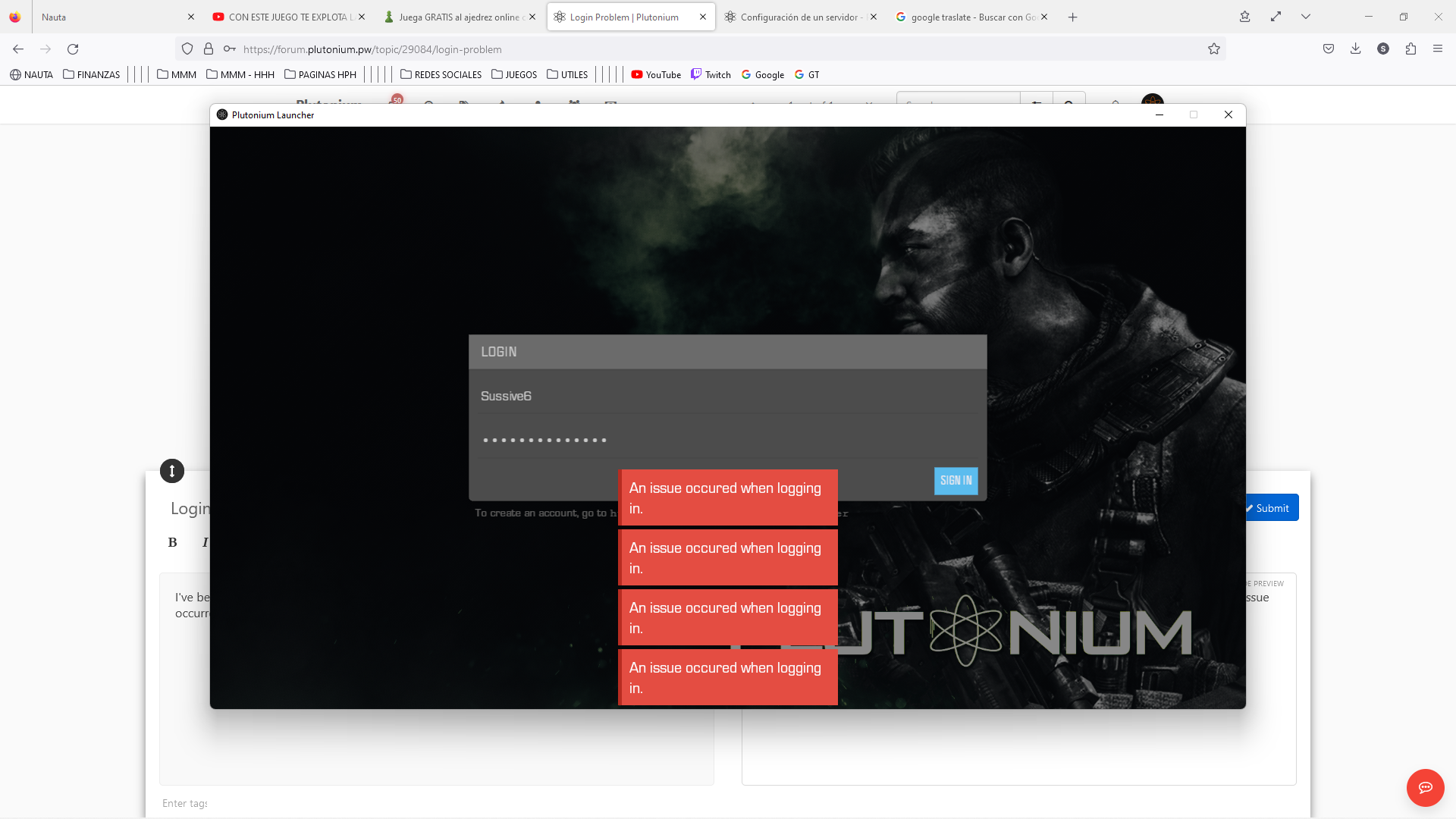The height and width of the screenshot is (819, 1456).
Task: Switch to CON ESTE JUEGO TE EXPLOTA tab
Action: (x=288, y=17)
